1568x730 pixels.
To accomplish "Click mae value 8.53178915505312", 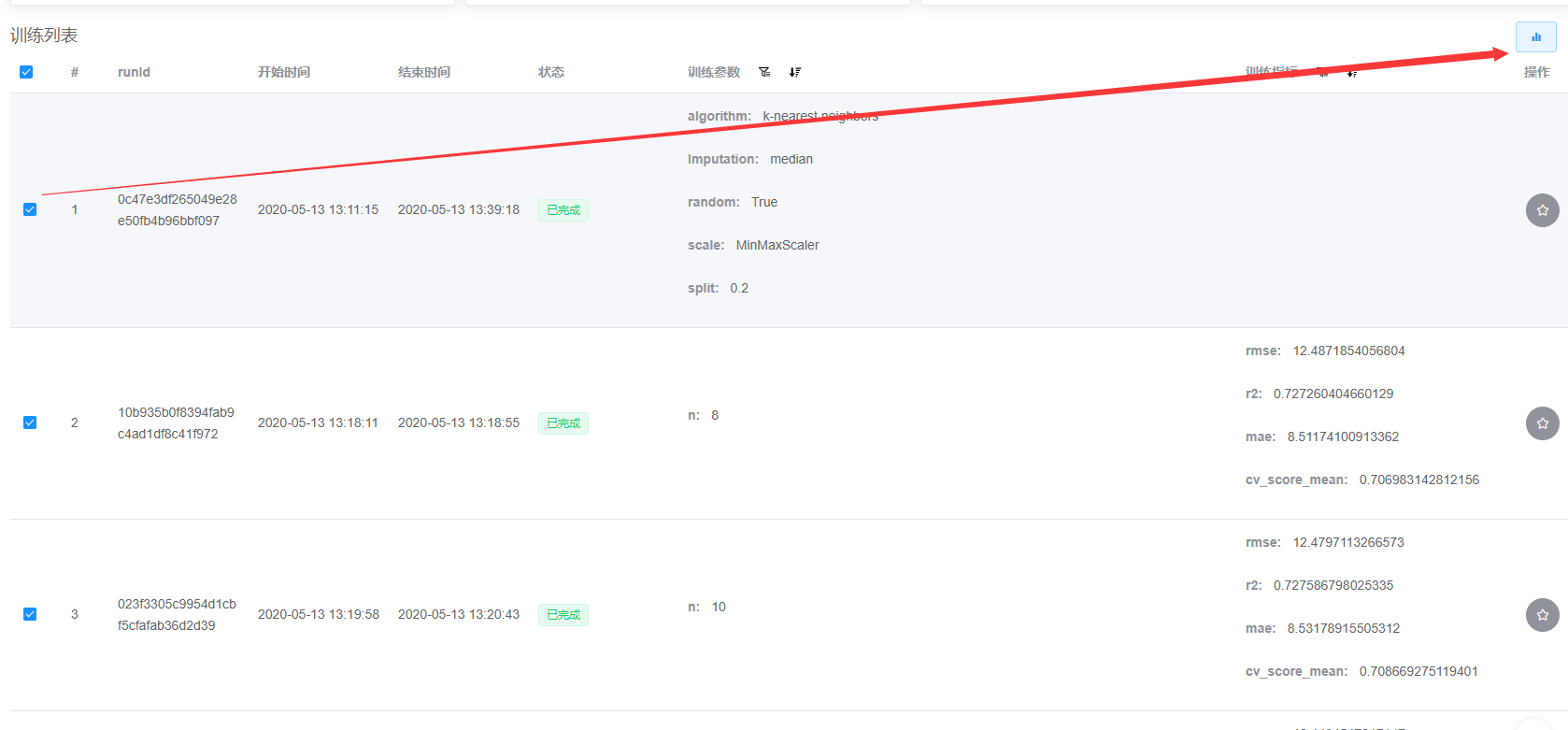I will tap(1344, 628).
